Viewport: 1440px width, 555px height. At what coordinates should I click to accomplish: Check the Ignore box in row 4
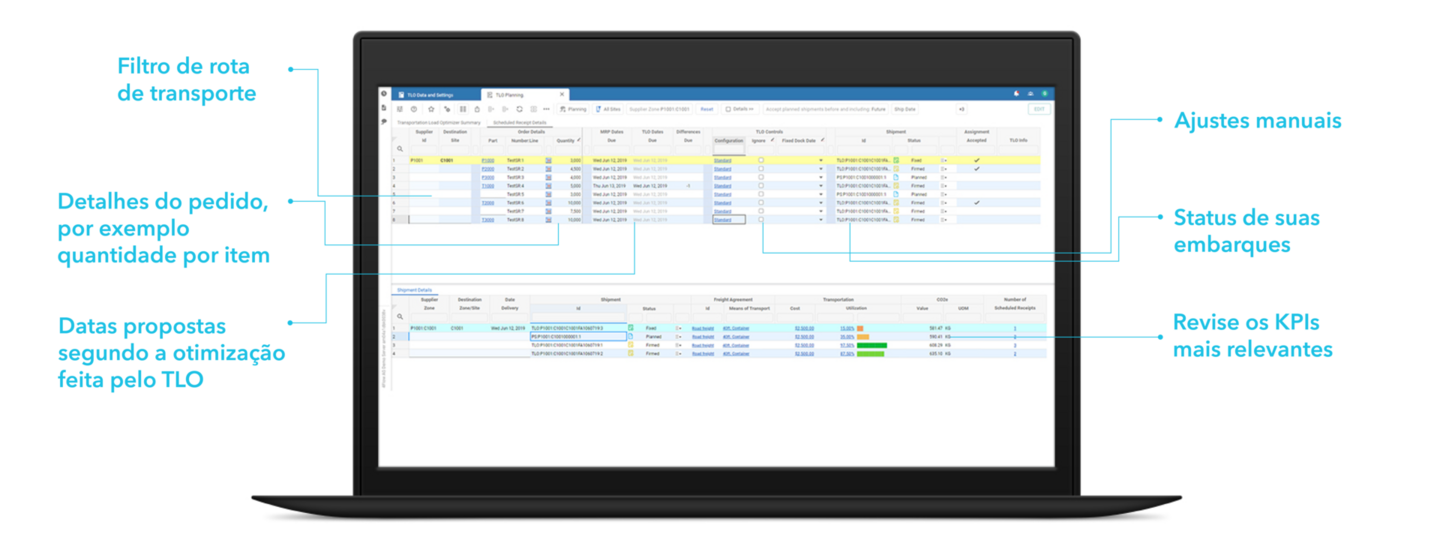(760, 186)
